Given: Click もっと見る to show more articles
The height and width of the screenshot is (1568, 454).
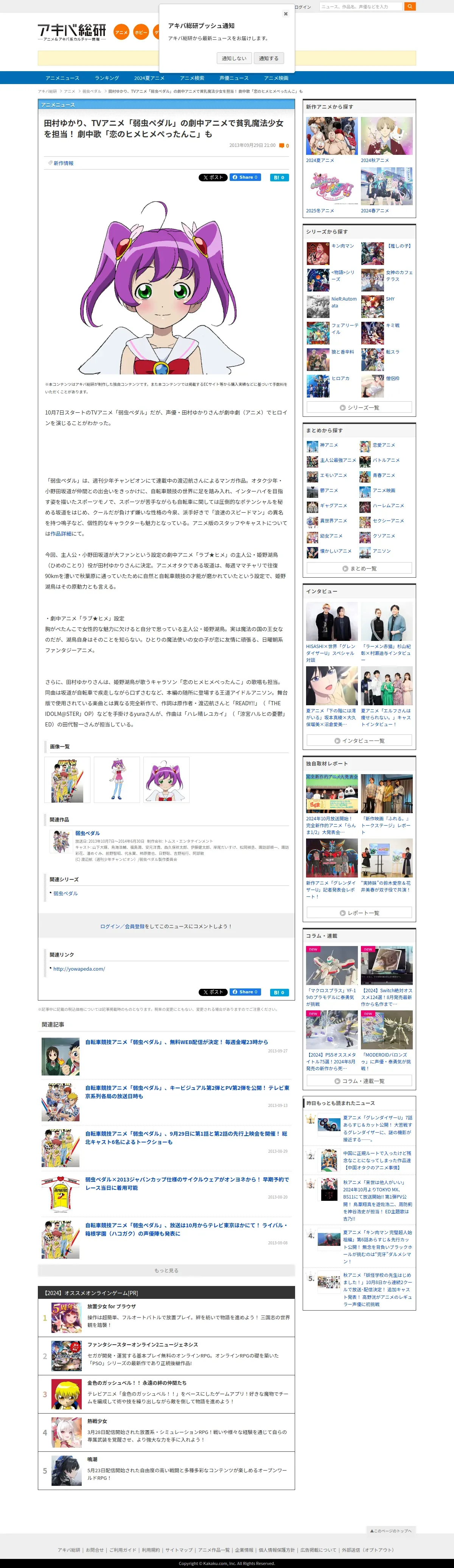Looking at the screenshot, I should pyautogui.click(x=166, y=1270).
